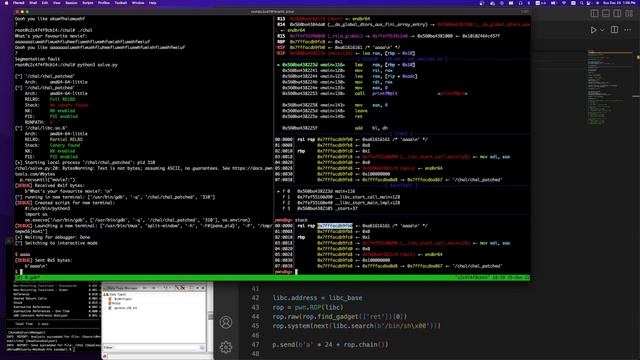Click the 'Segmentation fault' line in terminal
The width and height of the screenshot is (640, 360).
click(38, 59)
